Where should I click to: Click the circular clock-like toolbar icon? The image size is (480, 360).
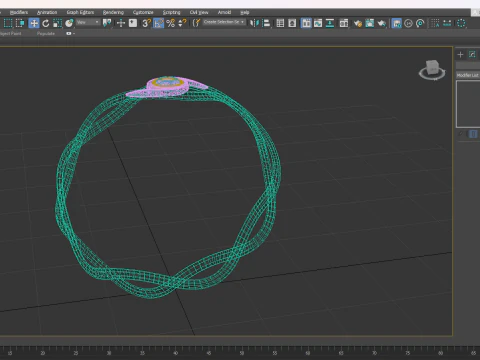(x=420, y=23)
